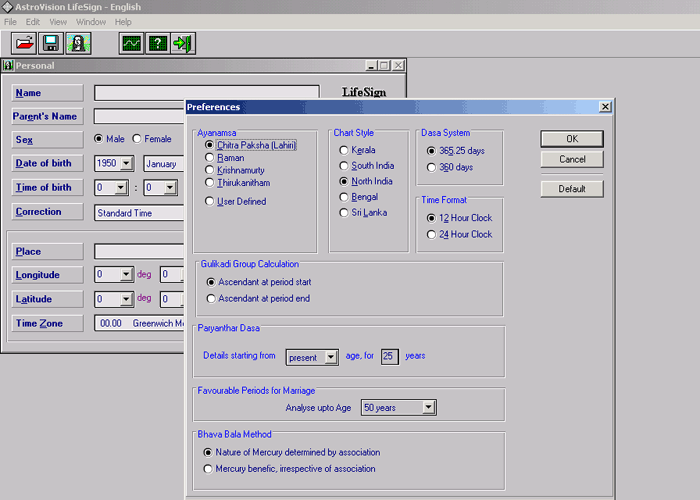Image resolution: width=700 pixels, height=500 pixels.
Task: Pick Thirukanitham ayanamsa
Action: pos(238,183)
